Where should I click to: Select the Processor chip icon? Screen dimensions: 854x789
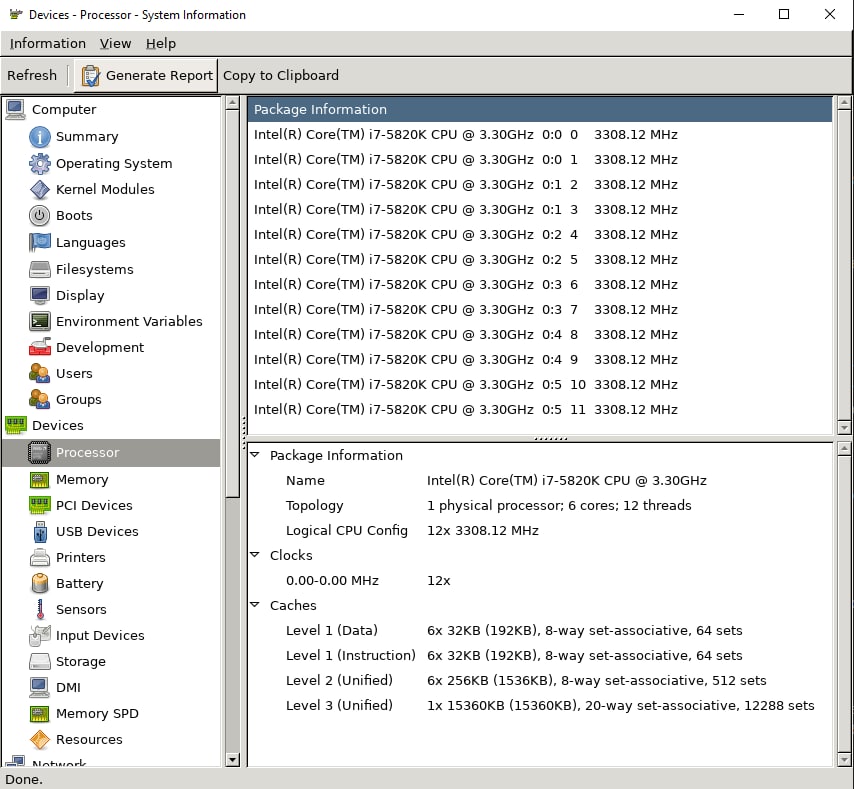pos(39,452)
